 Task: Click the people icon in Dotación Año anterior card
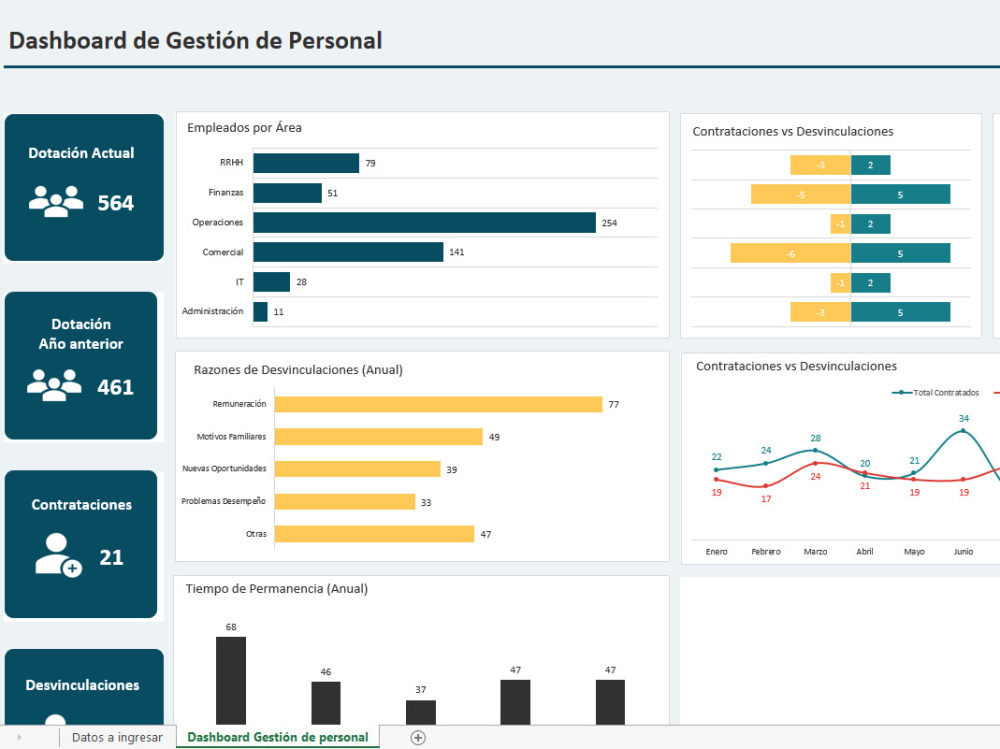pyautogui.click(x=54, y=385)
